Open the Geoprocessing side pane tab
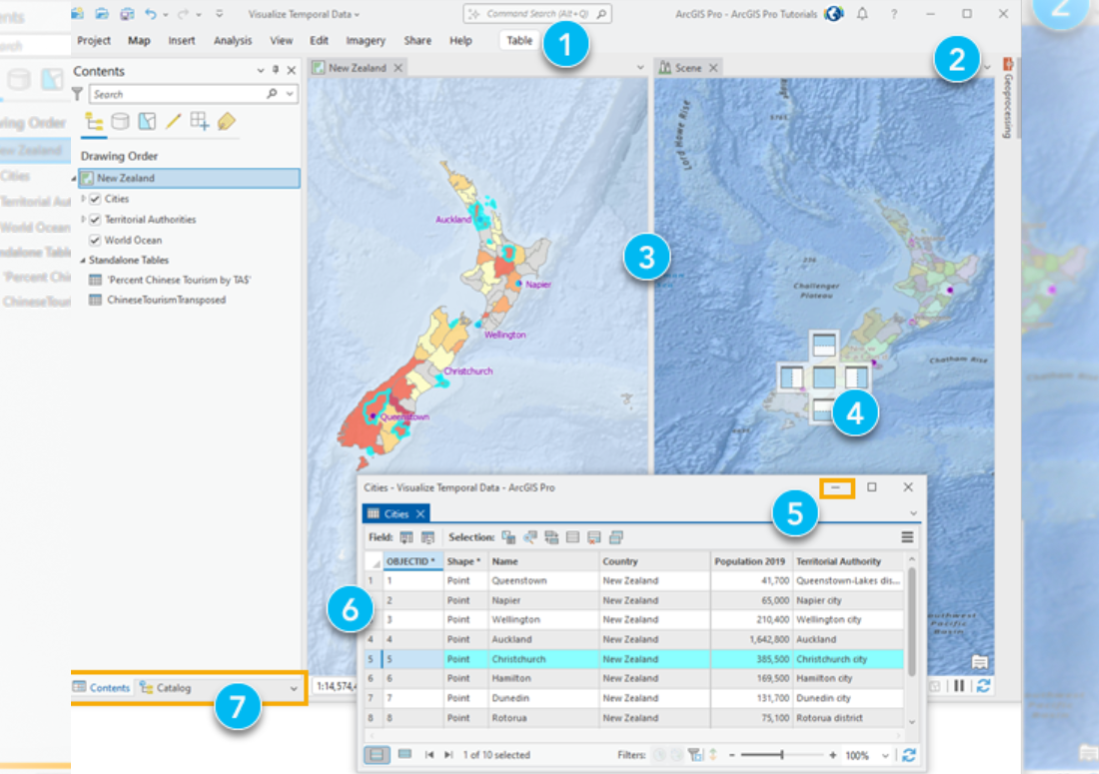 coord(1008,98)
